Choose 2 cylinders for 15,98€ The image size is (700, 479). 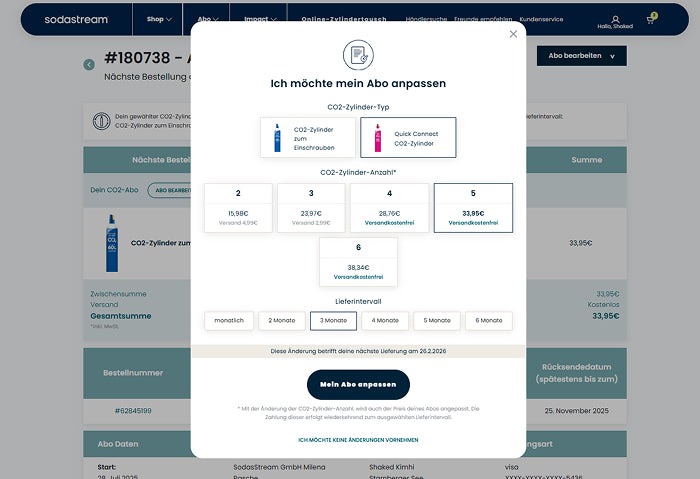[x=238, y=207]
